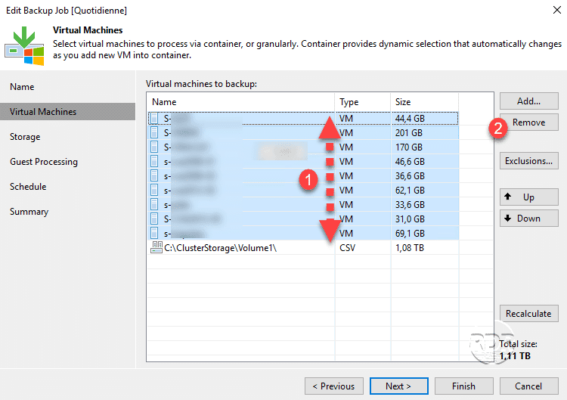Remove the selected virtual machines
The image size is (567, 400).
(529, 122)
